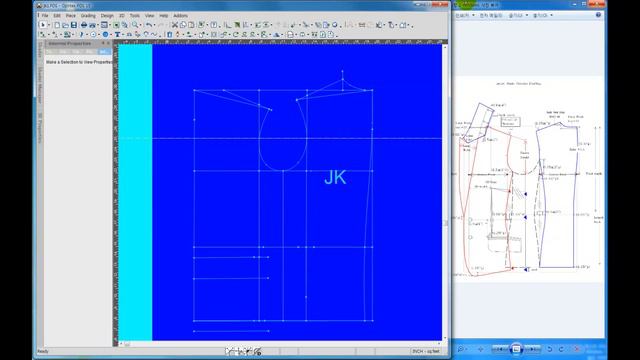
Task: Click actual-size button in photo viewer
Action: [x=480, y=349]
